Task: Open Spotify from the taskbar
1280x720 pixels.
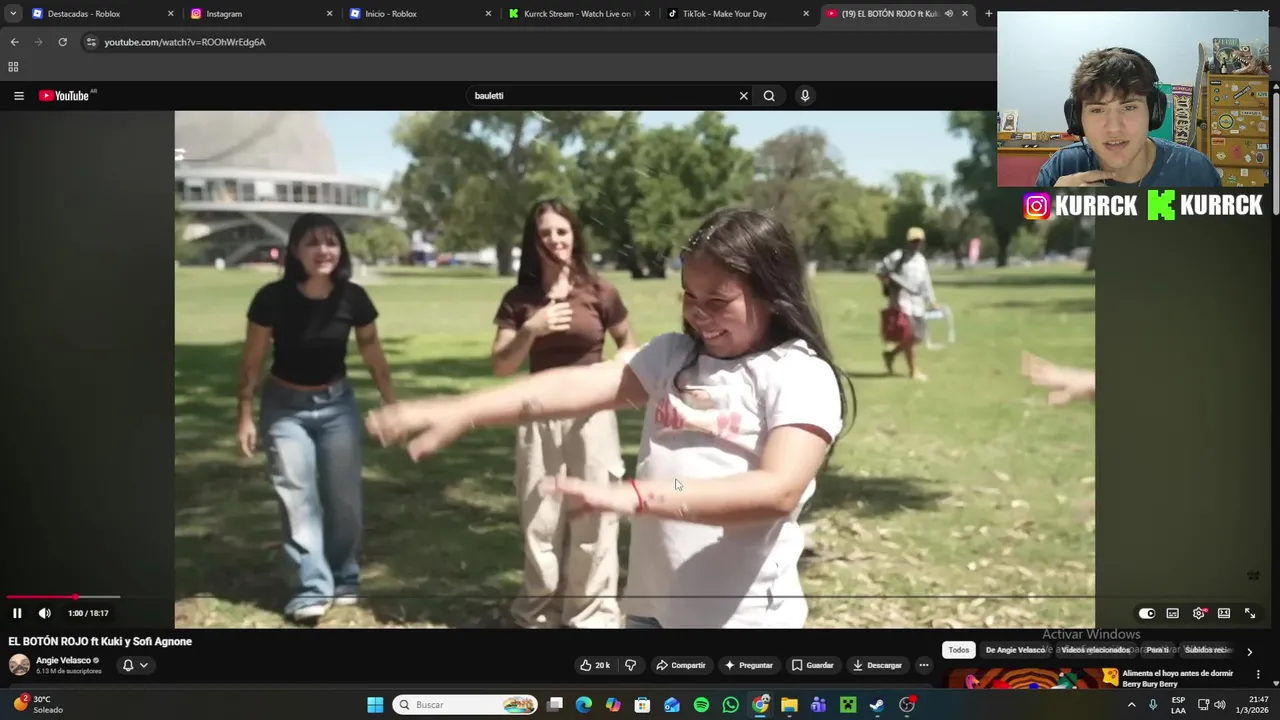Action: point(701,705)
